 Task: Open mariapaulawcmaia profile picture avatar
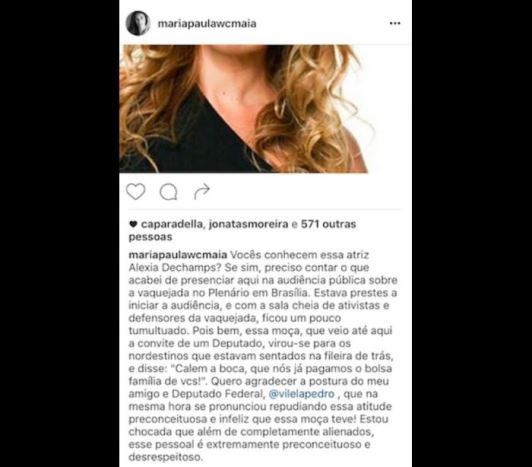point(138,23)
